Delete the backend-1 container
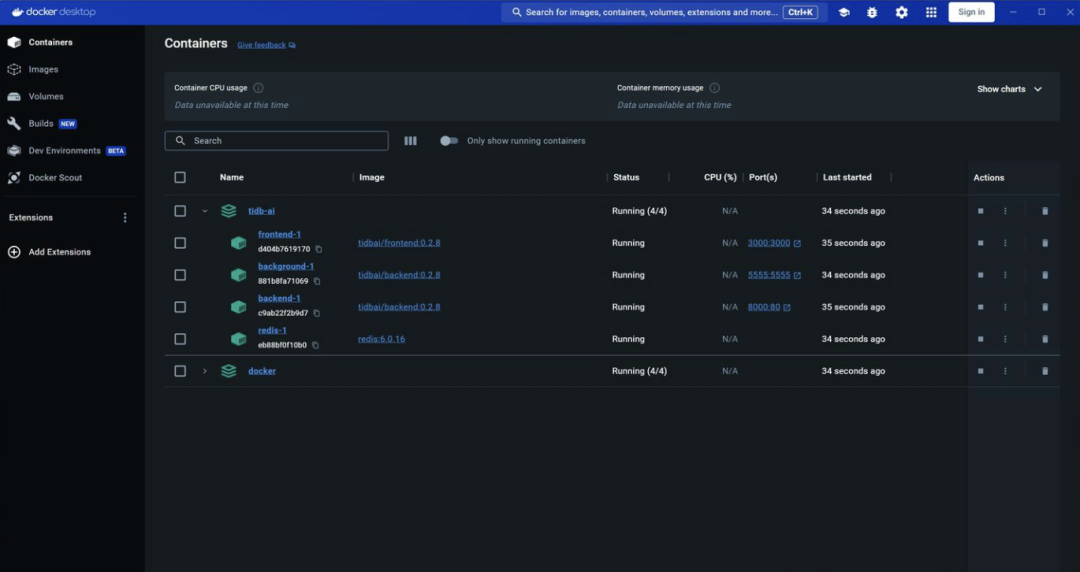The image size is (1080, 572). coord(1045,307)
